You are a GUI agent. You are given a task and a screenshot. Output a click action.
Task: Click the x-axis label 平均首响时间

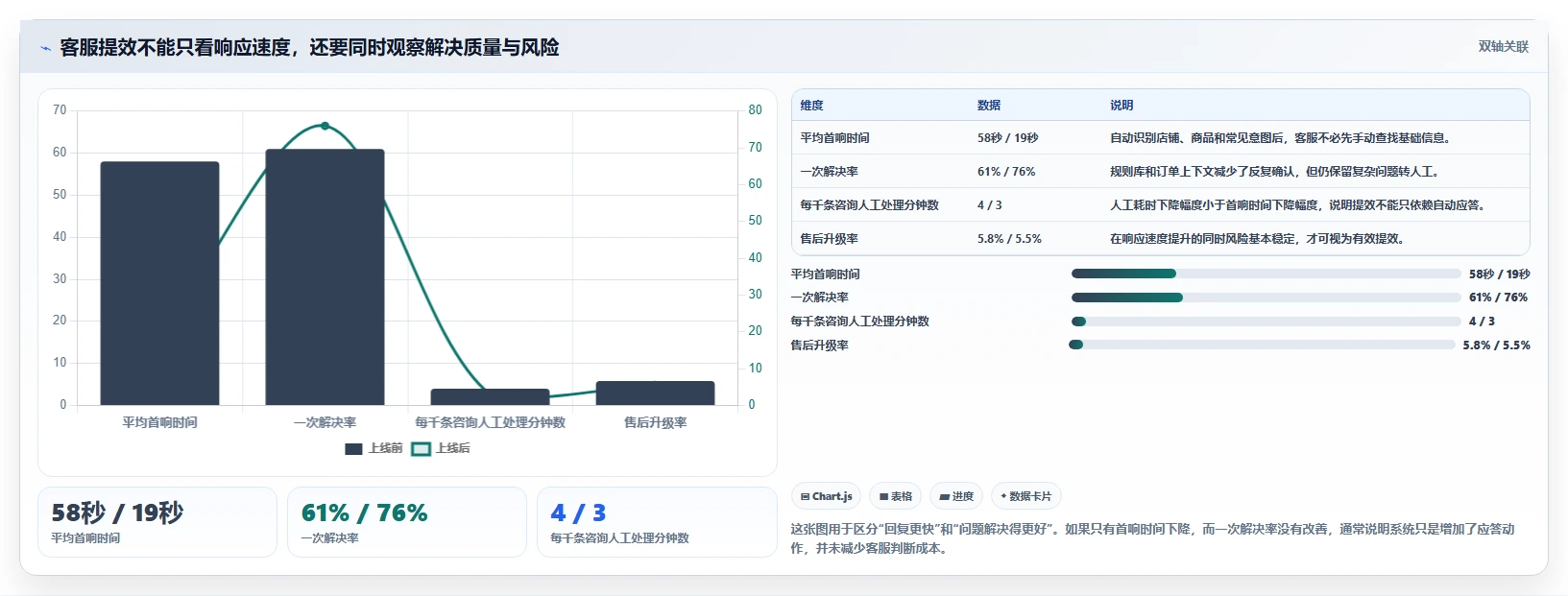pyautogui.click(x=159, y=422)
